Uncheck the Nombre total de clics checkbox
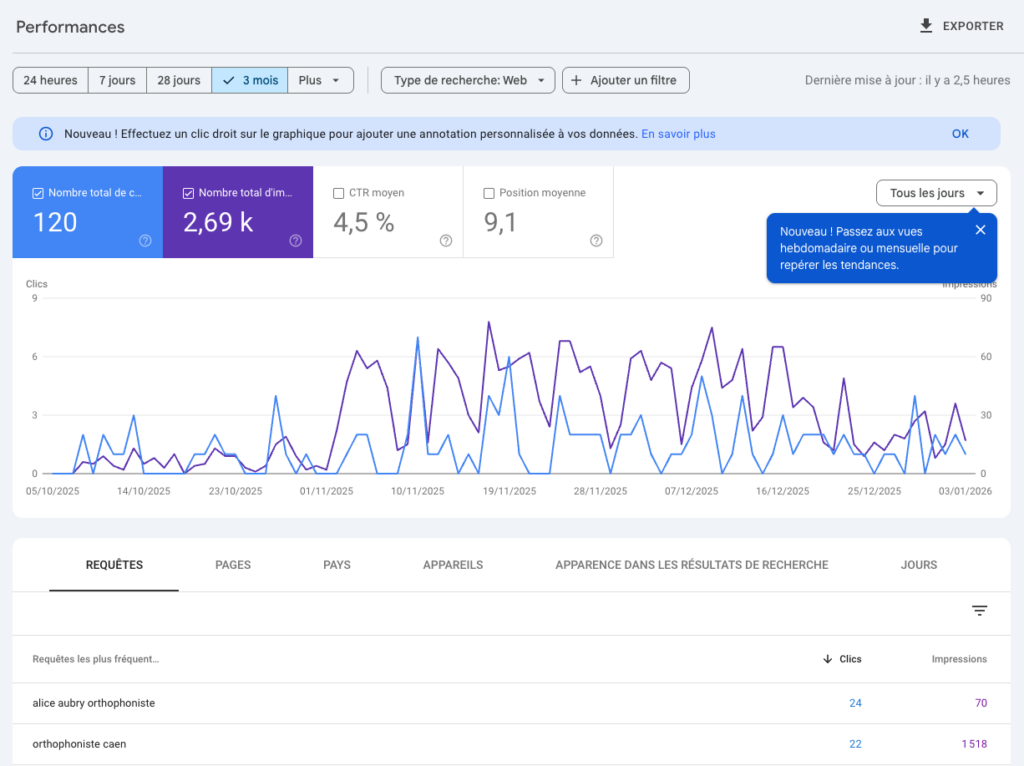The height and width of the screenshot is (766, 1024). tap(38, 193)
